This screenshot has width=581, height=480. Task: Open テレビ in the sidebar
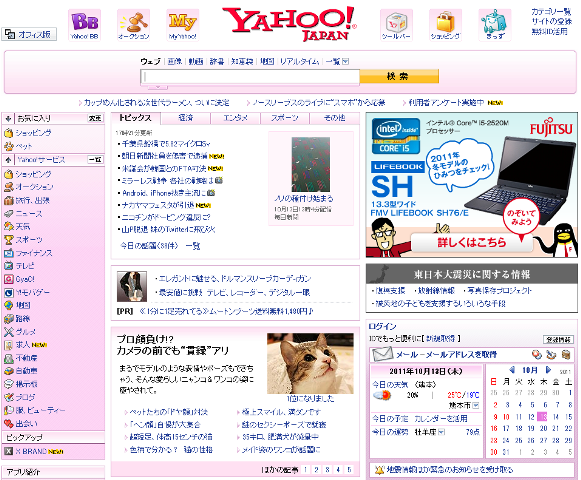coord(25,266)
